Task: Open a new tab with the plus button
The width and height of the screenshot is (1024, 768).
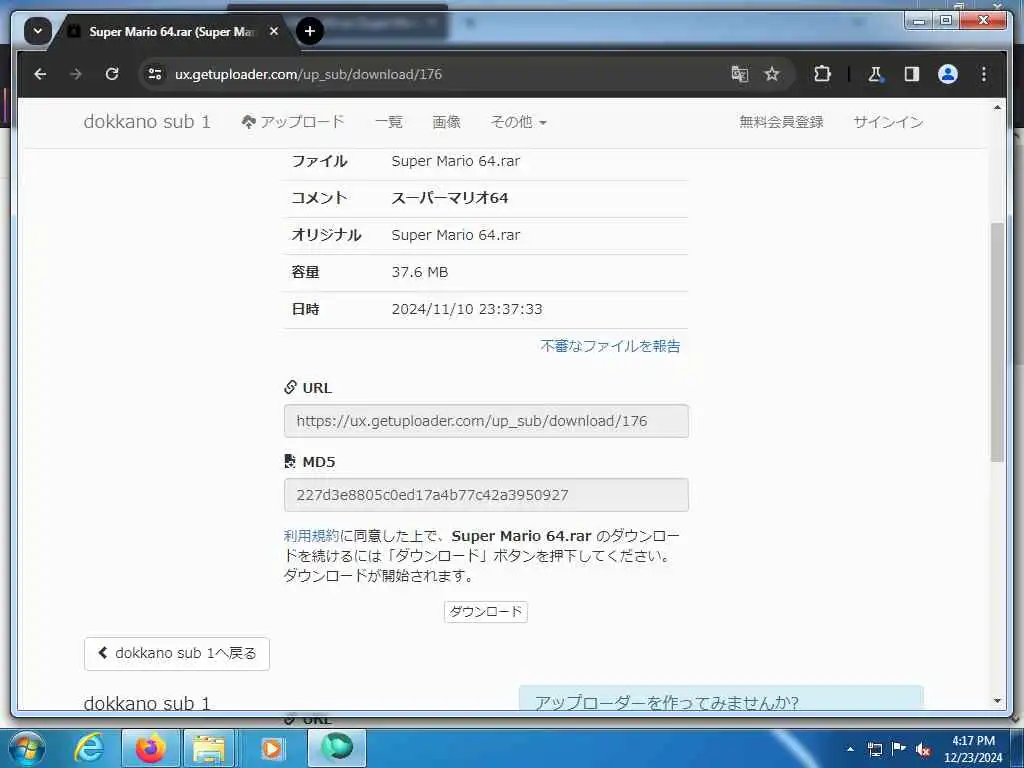Action: click(x=310, y=31)
